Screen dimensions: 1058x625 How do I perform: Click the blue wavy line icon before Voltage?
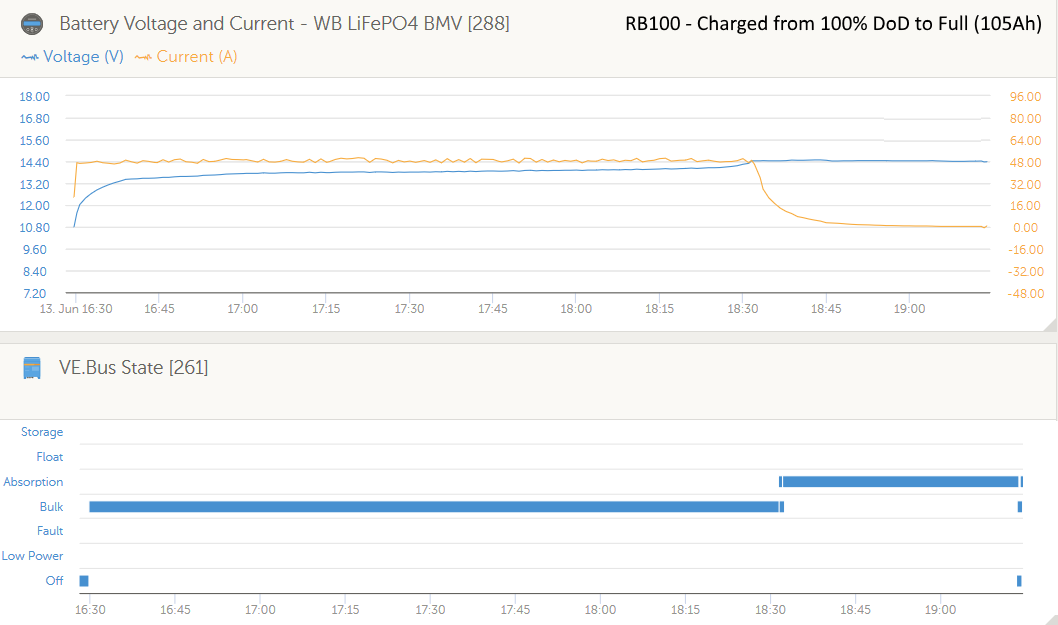(30, 57)
